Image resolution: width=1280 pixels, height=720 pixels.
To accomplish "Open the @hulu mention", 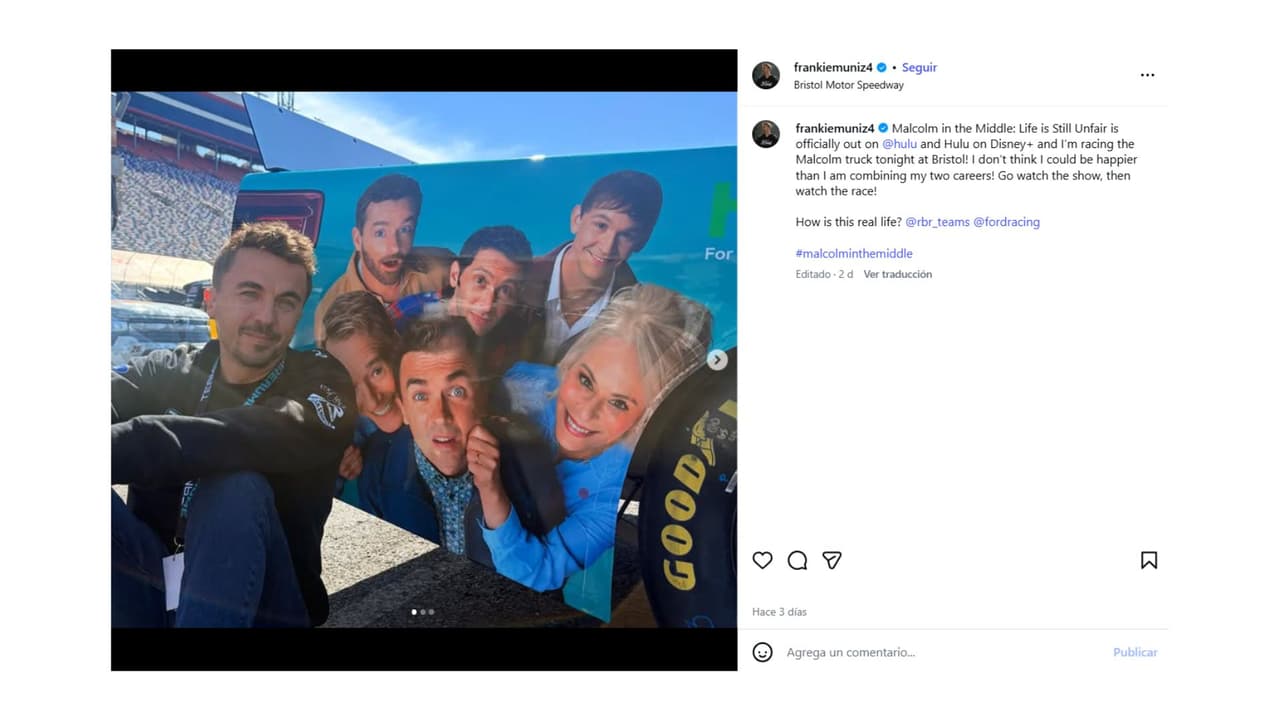I will point(899,144).
